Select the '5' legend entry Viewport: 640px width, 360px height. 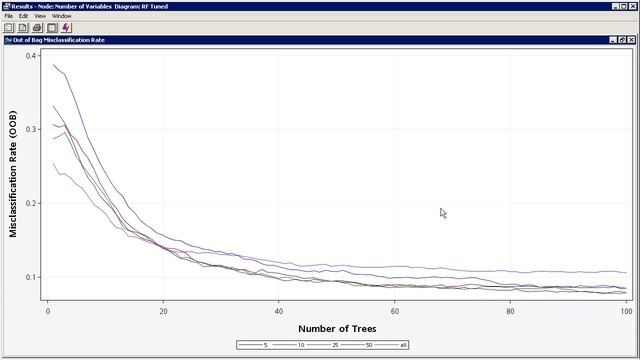tap(253, 345)
